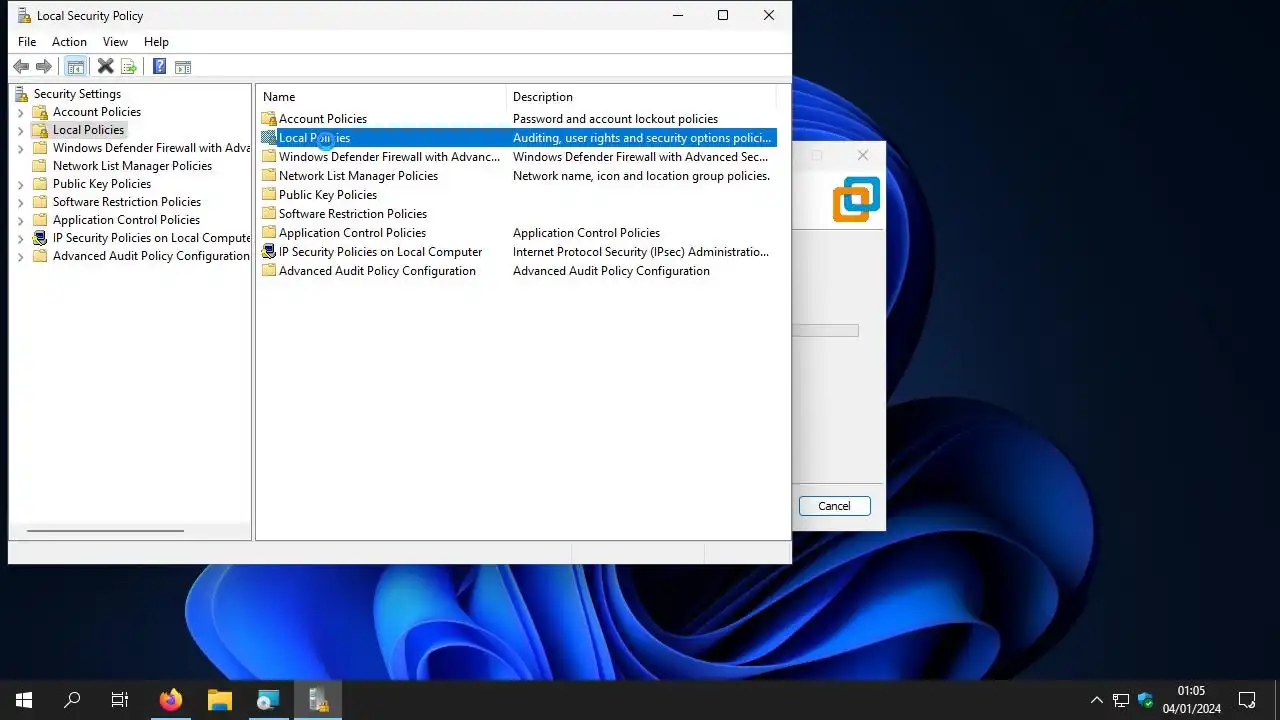Click the blue Help question-mark toolbar icon
The height and width of the screenshot is (720, 1280).
159,67
